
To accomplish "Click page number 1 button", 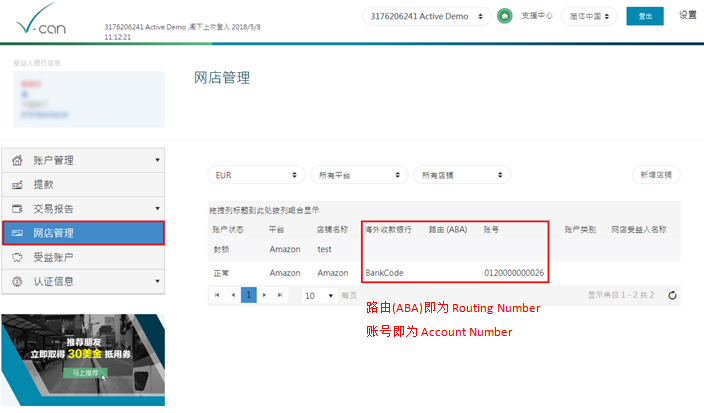I will [249, 295].
